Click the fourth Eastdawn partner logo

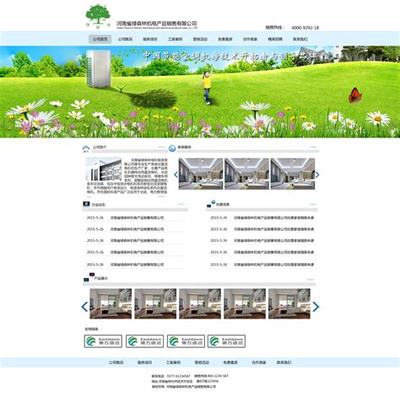coord(226,341)
